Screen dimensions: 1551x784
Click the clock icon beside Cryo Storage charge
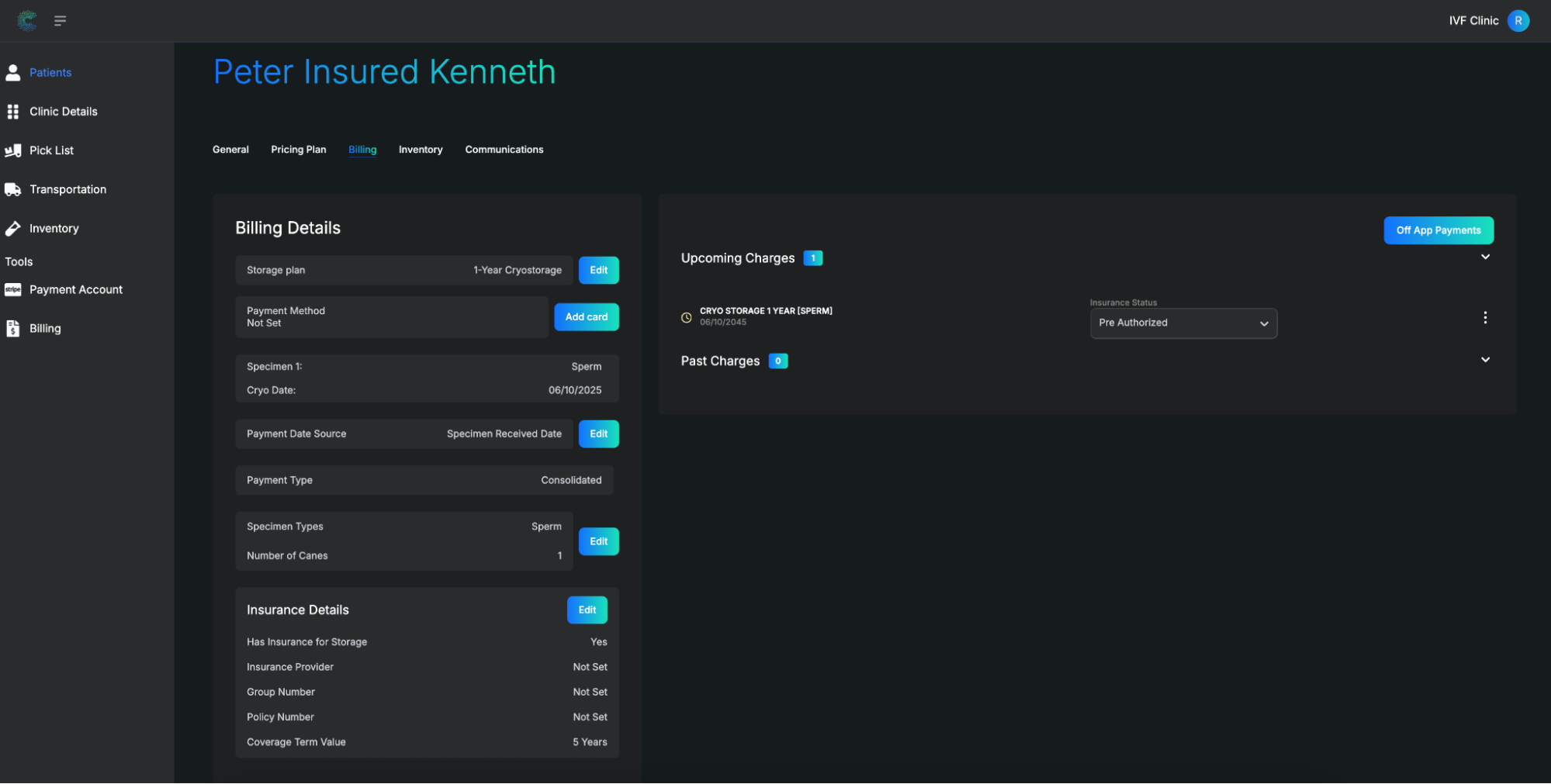tap(685, 317)
